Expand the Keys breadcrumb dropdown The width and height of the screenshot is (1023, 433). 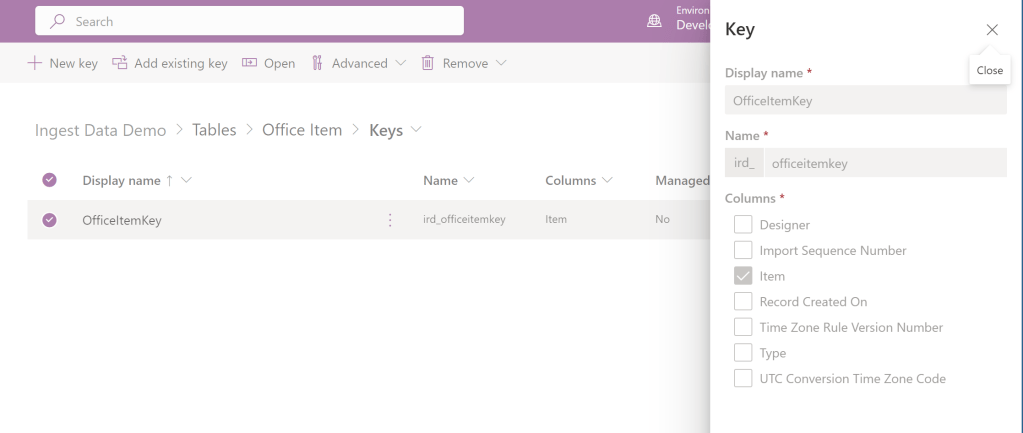tap(416, 130)
